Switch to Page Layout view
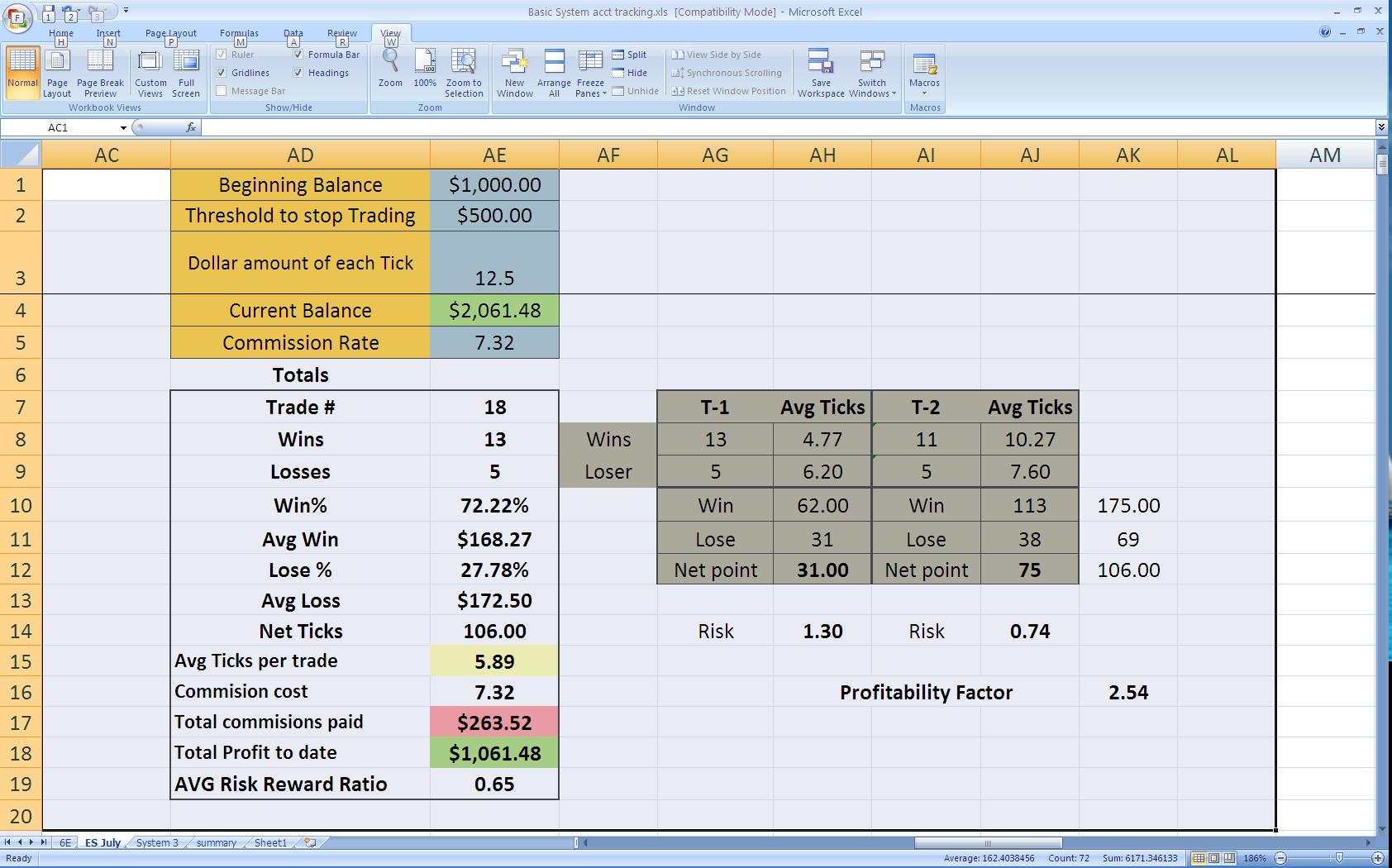Screen dimensions: 1392x868 coord(57,73)
